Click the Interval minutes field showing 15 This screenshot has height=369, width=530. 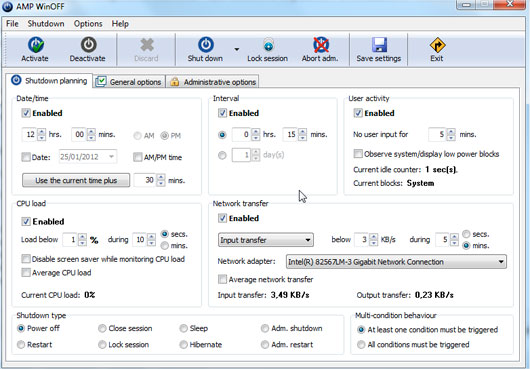point(291,134)
